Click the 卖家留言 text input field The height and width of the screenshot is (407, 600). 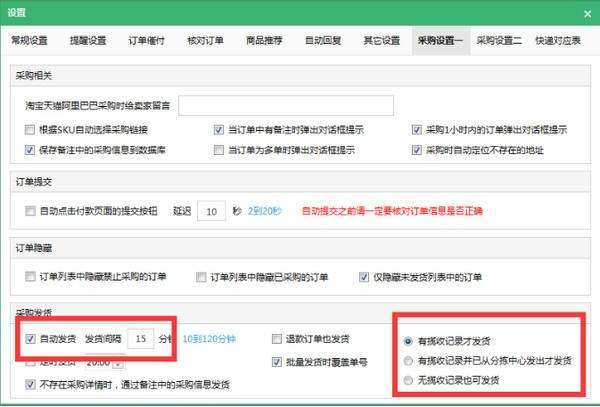click(285, 105)
